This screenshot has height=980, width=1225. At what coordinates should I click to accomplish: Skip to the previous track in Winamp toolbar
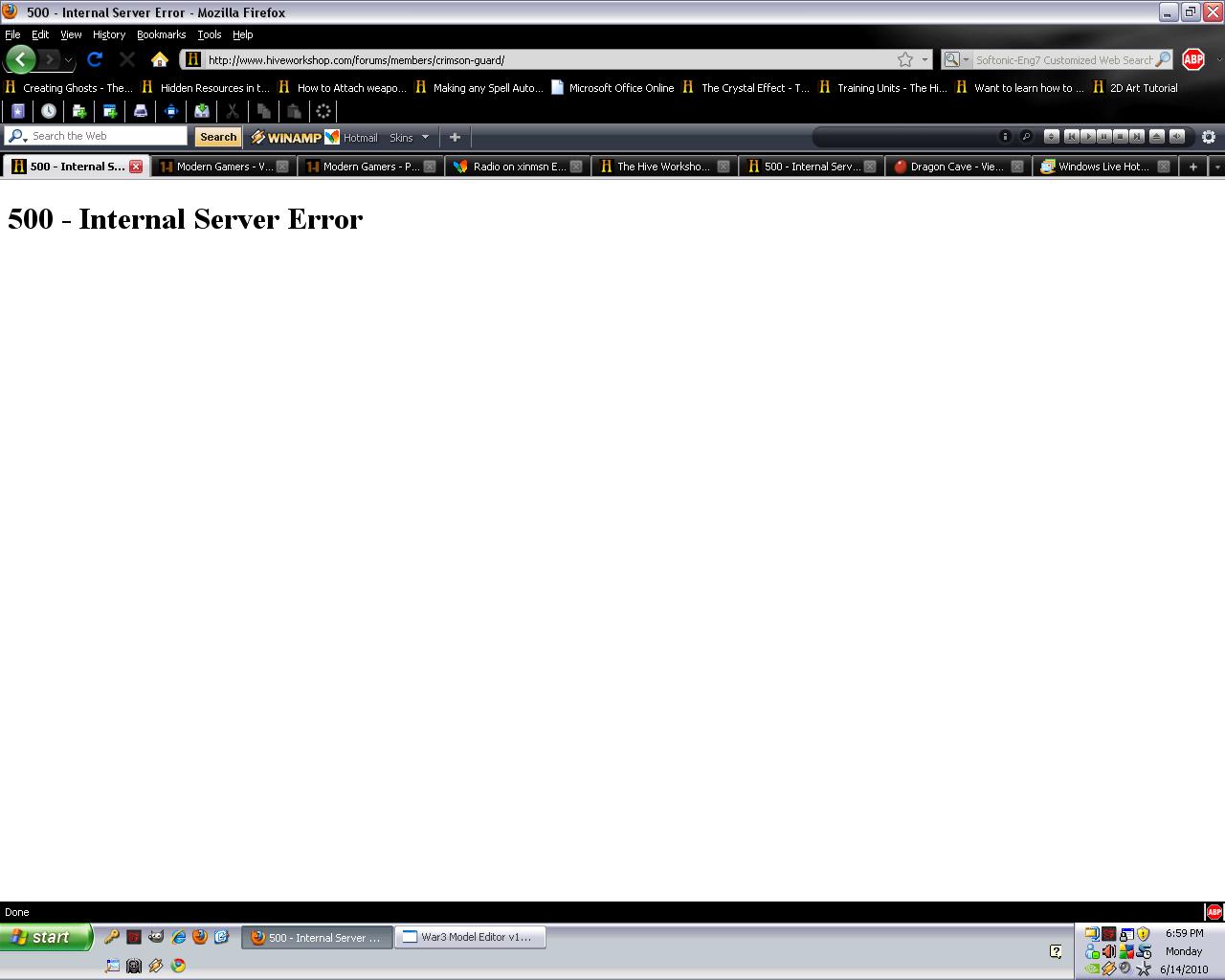point(1071,137)
